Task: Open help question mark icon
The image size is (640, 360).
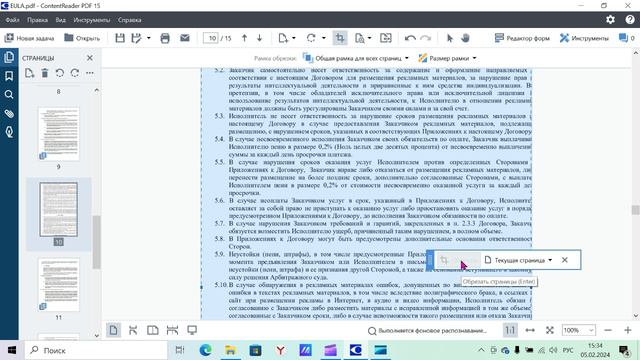Action: coord(630,20)
